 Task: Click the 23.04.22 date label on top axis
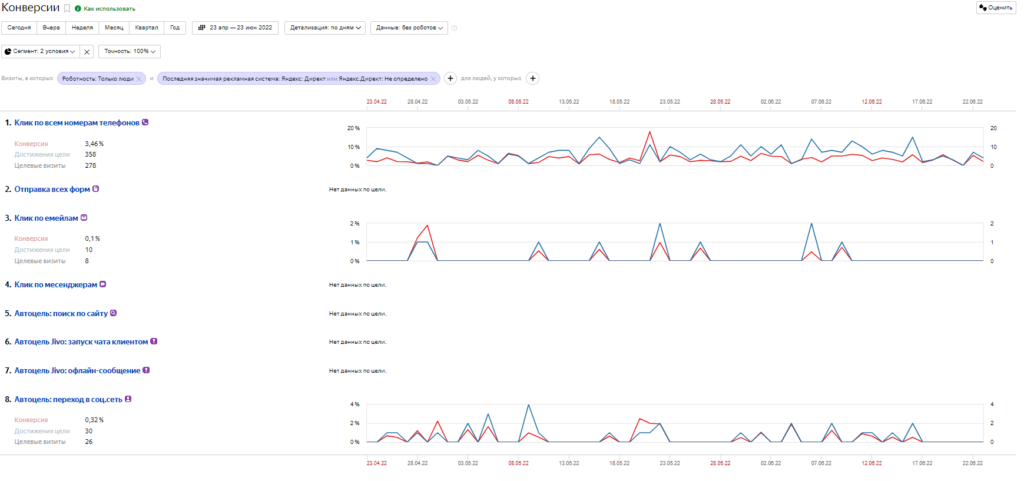pos(377,102)
